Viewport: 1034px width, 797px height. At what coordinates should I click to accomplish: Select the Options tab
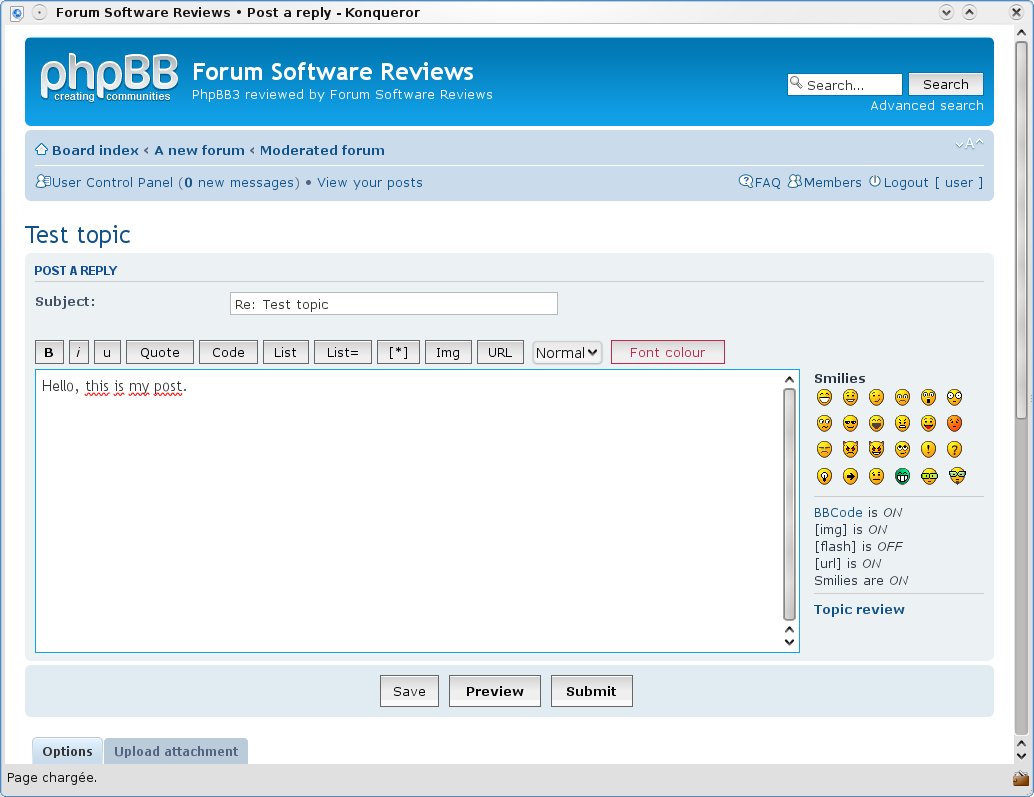(66, 751)
